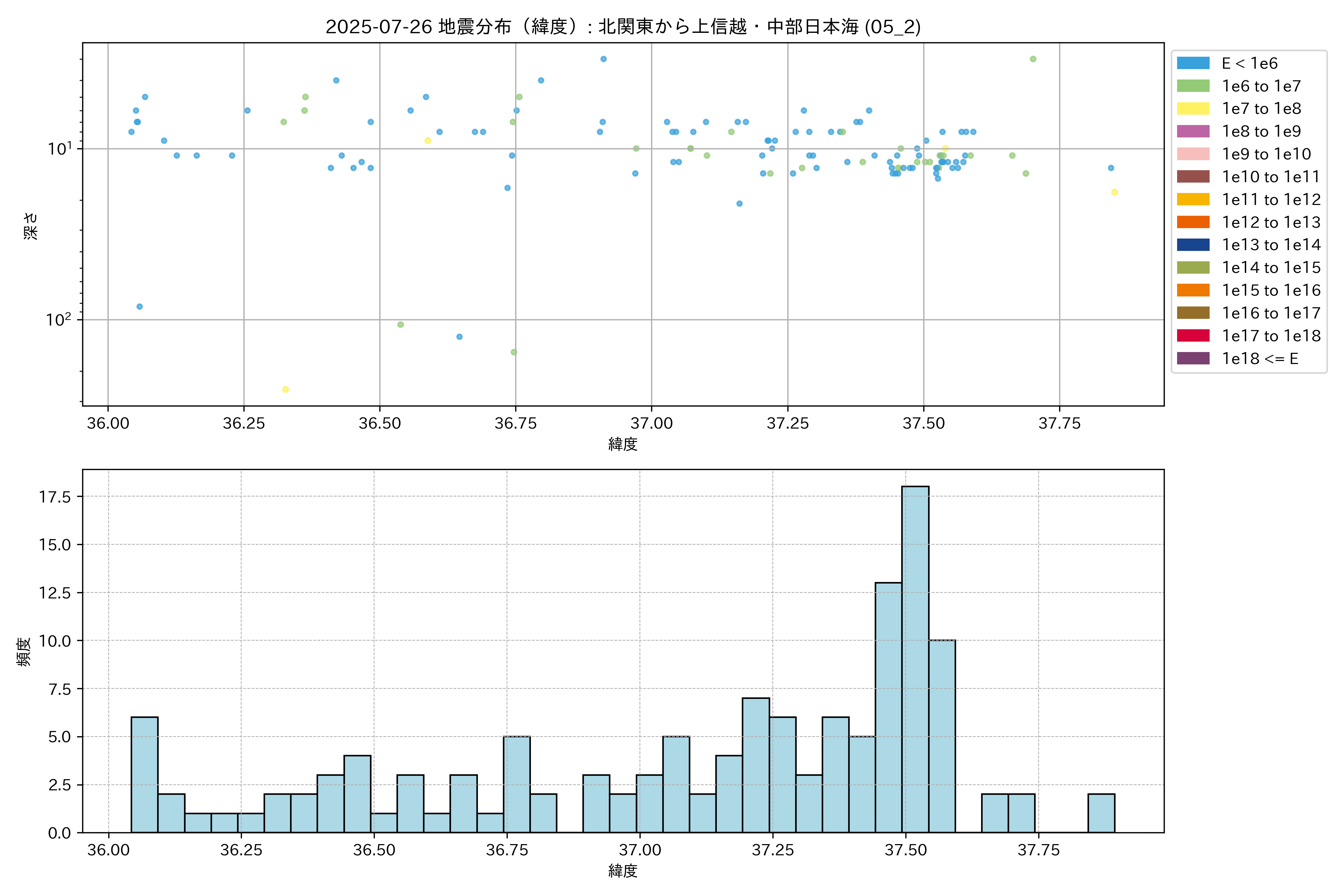
Task: Click the yellow scatter point at bottom left
Action: click(285, 389)
